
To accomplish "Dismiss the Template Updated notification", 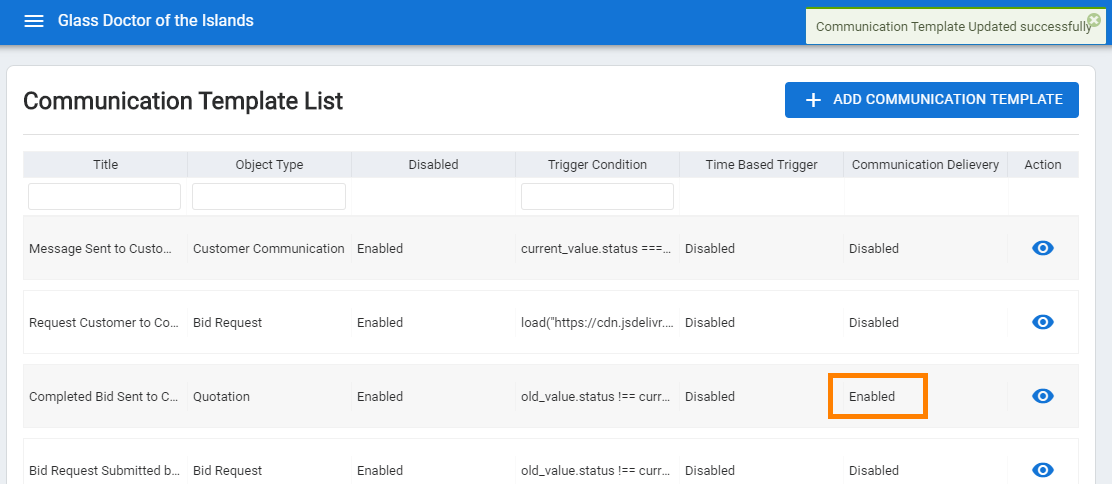I will tap(1094, 20).
